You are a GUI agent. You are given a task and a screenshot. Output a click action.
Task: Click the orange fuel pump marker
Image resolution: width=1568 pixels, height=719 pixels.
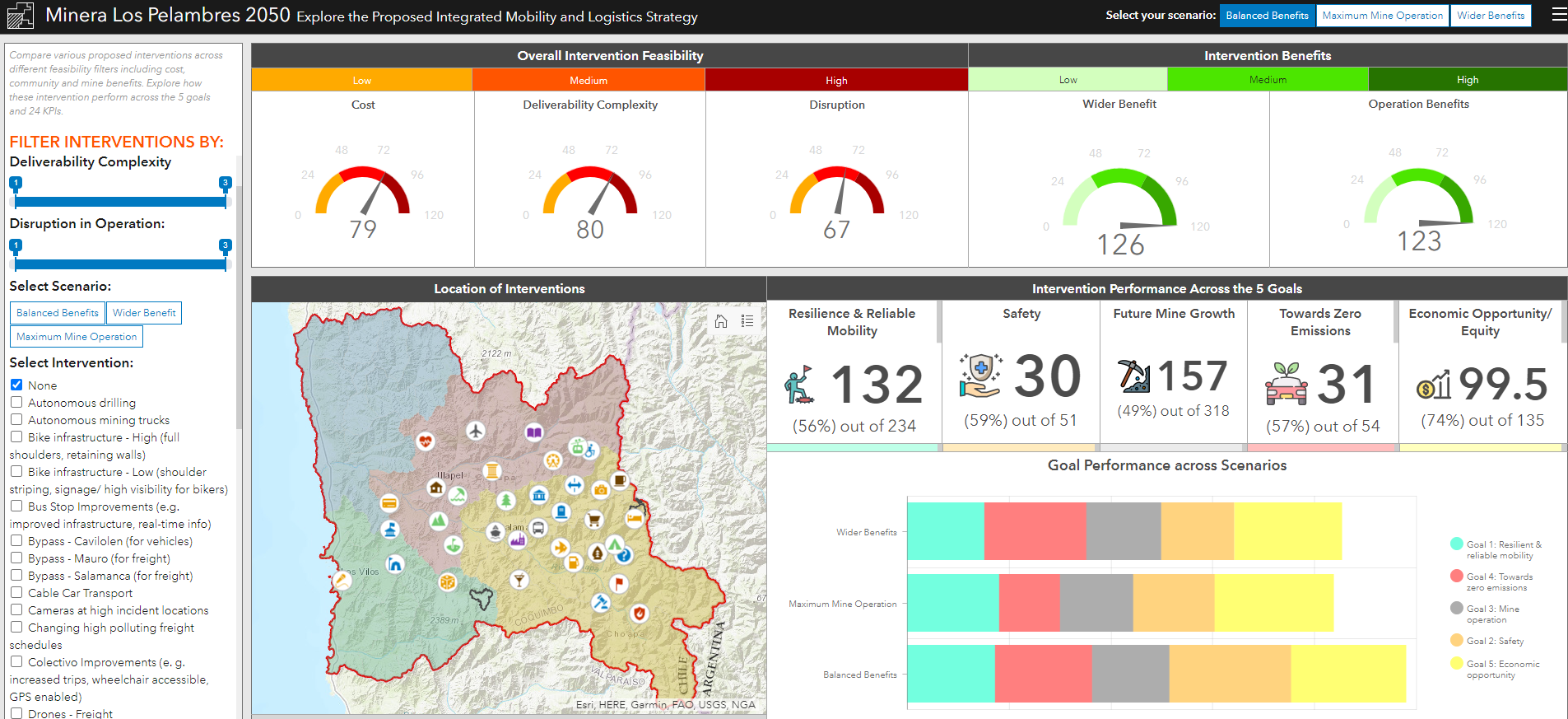click(573, 563)
